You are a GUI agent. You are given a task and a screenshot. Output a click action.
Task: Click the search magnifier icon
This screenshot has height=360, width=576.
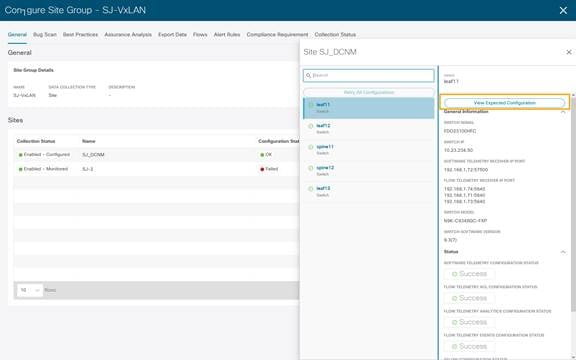click(308, 75)
